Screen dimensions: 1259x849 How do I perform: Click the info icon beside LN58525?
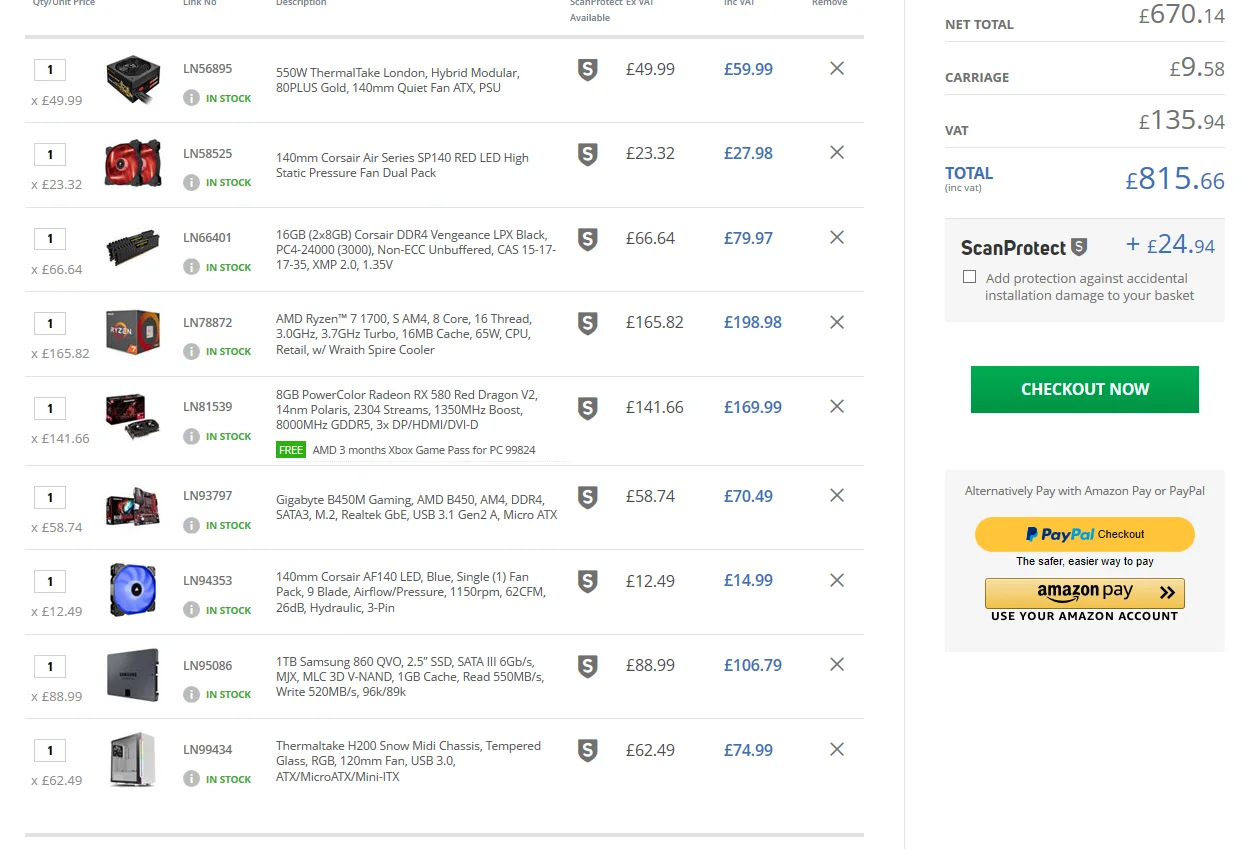point(191,182)
